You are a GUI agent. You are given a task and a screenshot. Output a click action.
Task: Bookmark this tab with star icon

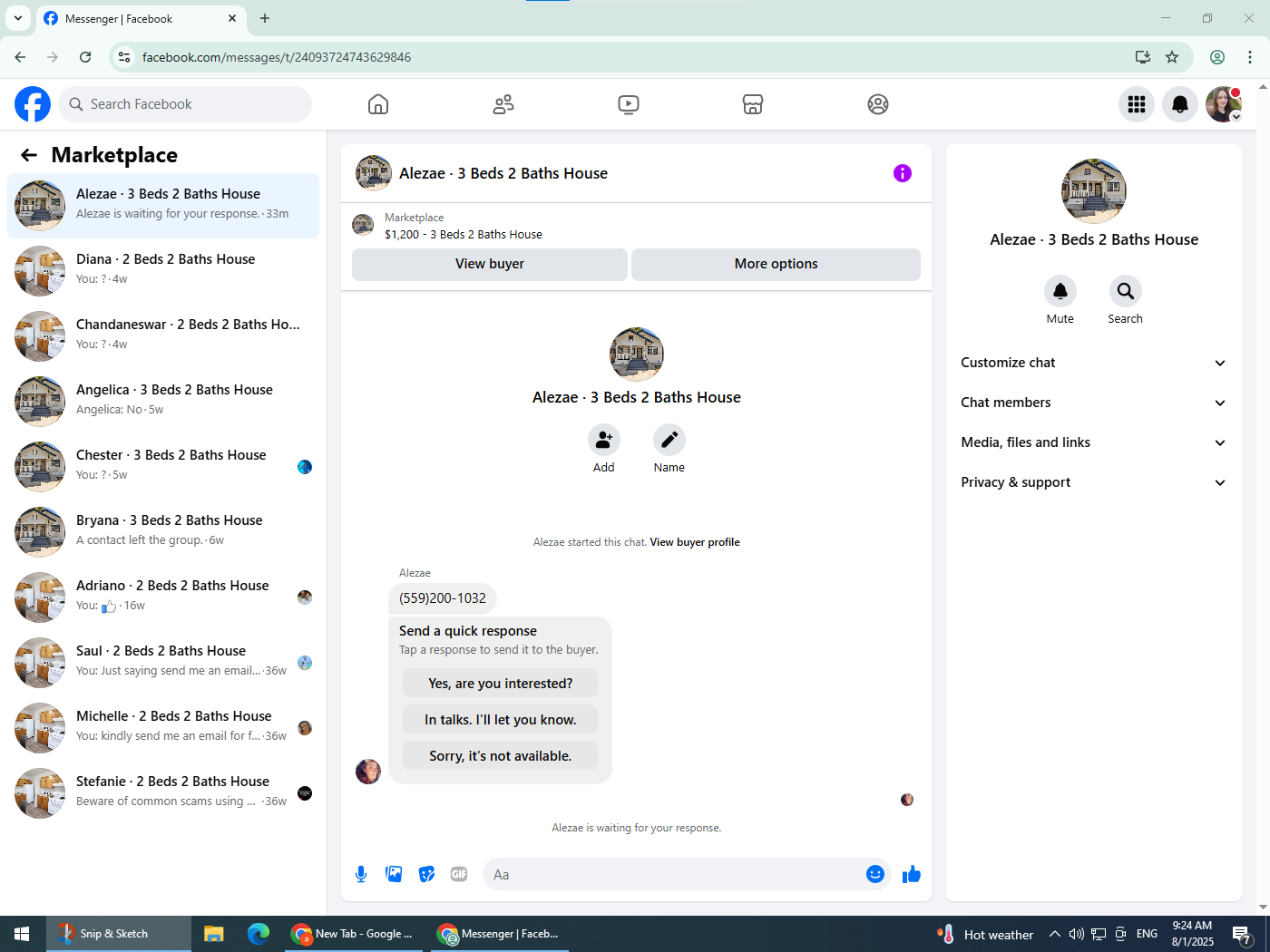pyautogui.click(x=1172, y=57)
